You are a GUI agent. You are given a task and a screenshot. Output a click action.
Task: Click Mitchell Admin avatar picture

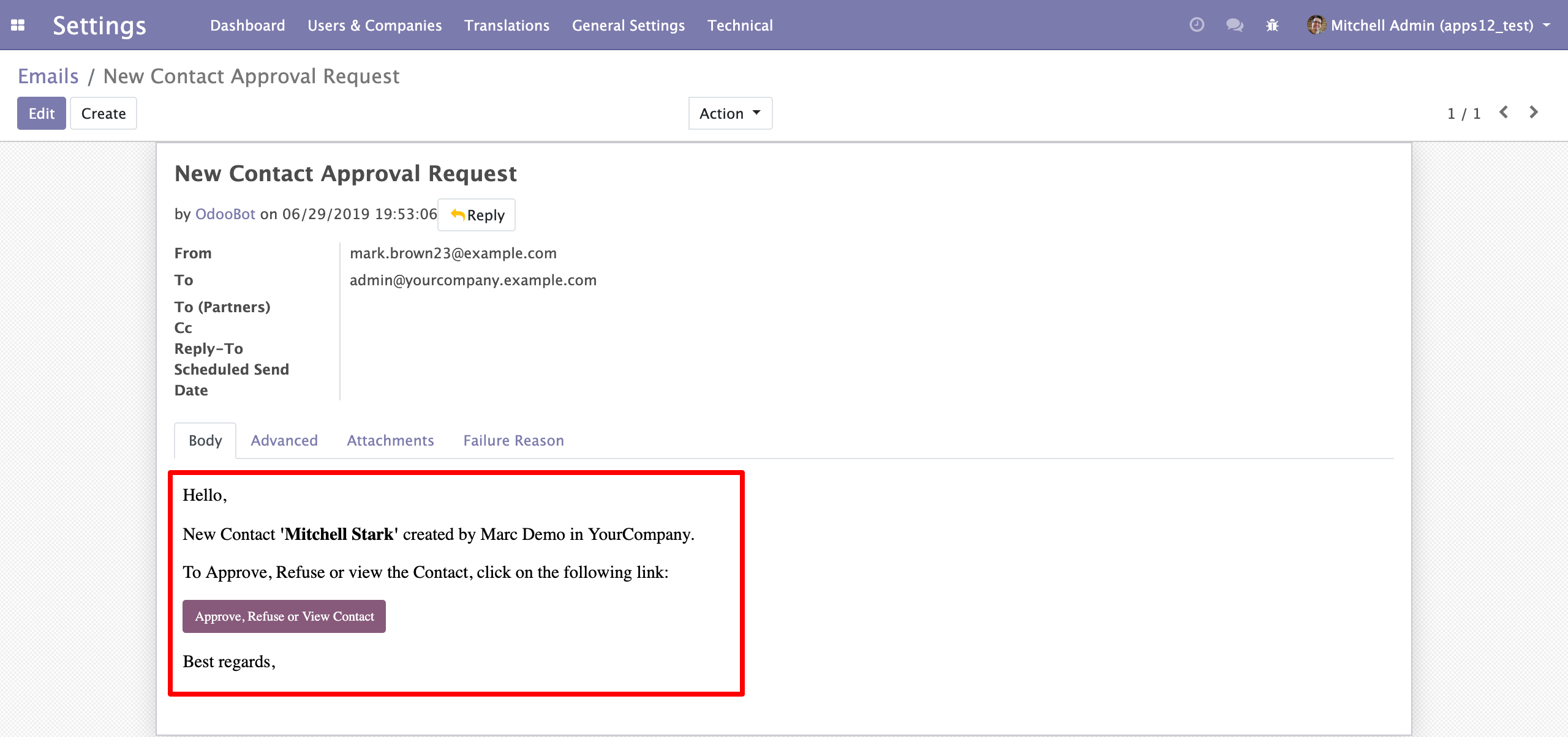1316,25
